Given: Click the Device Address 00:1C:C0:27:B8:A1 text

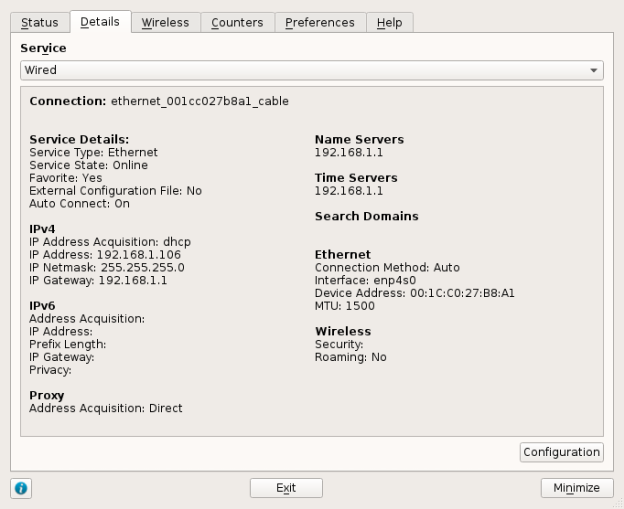Looking at the screenshot, I should click(413, 293).
